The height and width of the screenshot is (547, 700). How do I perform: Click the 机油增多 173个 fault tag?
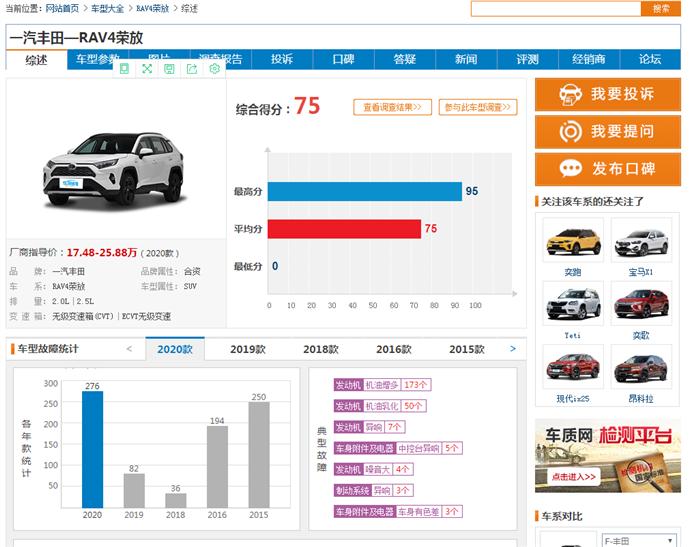(x=383, y=385)
